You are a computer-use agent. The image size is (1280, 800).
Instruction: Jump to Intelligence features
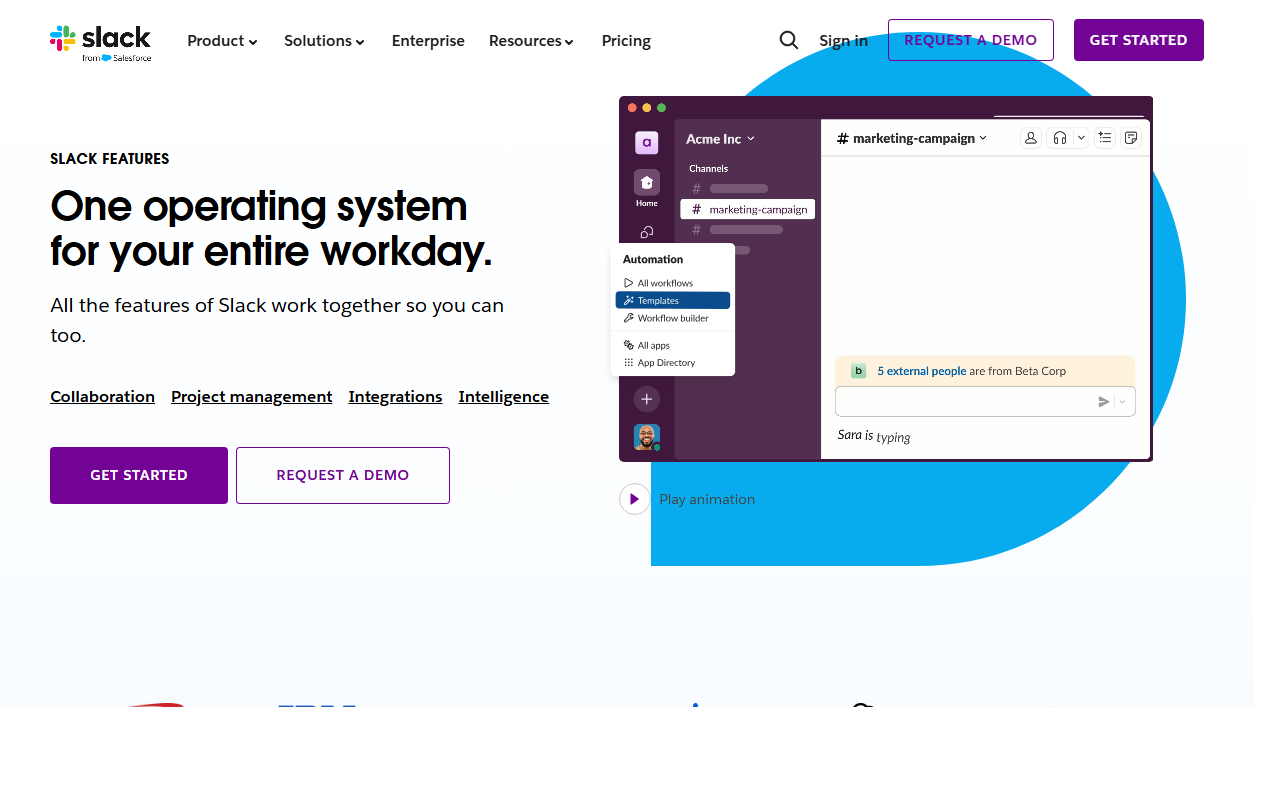[x=504, y=397]
